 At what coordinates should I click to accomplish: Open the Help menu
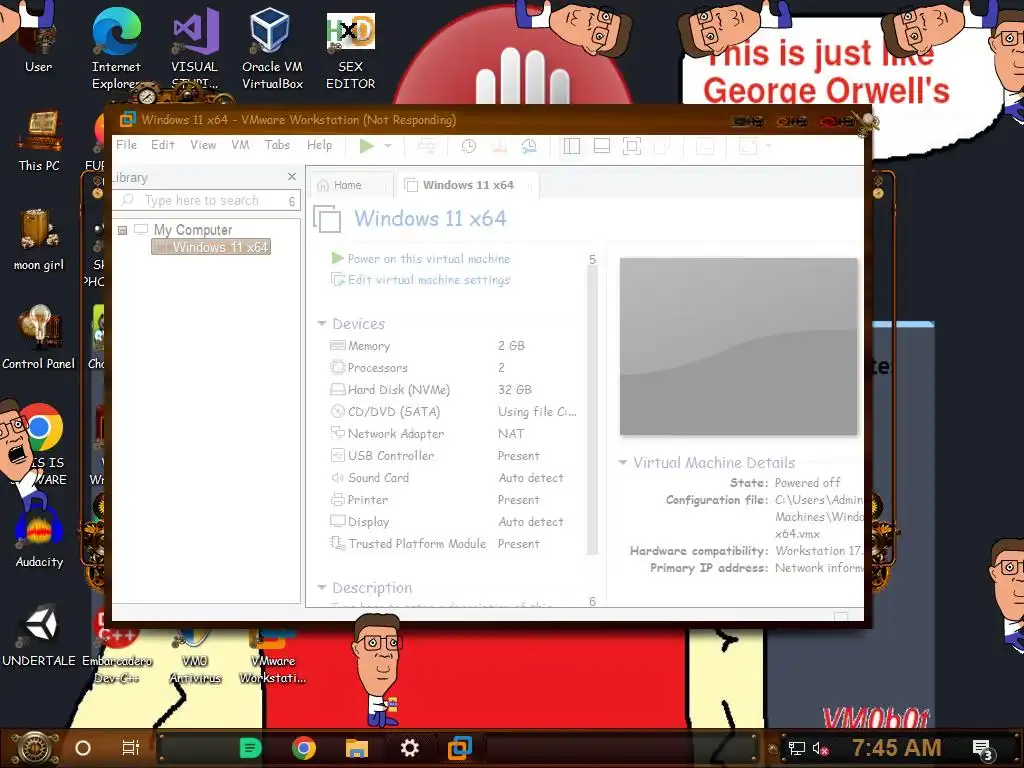[x=319, y=145]
